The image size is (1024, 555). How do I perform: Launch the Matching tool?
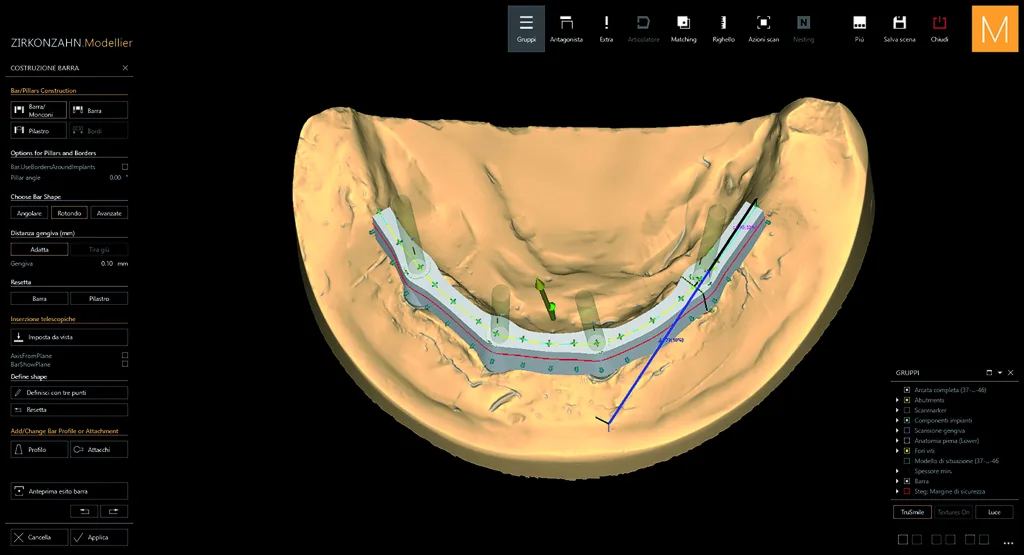coord(683,29)
